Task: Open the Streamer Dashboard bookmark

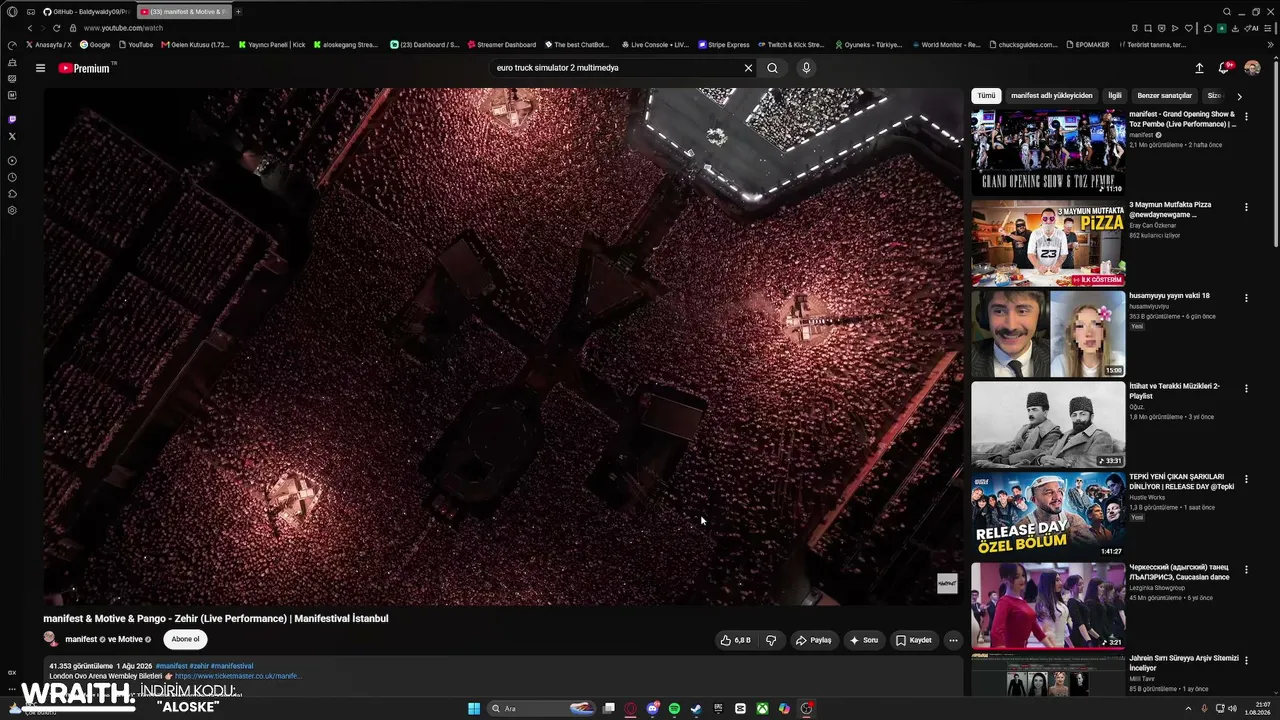Action: (x=501, y=45)
